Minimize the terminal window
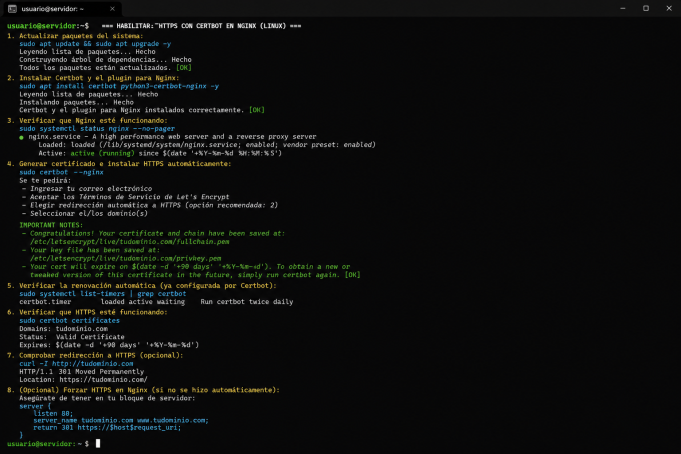681x454 pixels. [x=623, y=8]
